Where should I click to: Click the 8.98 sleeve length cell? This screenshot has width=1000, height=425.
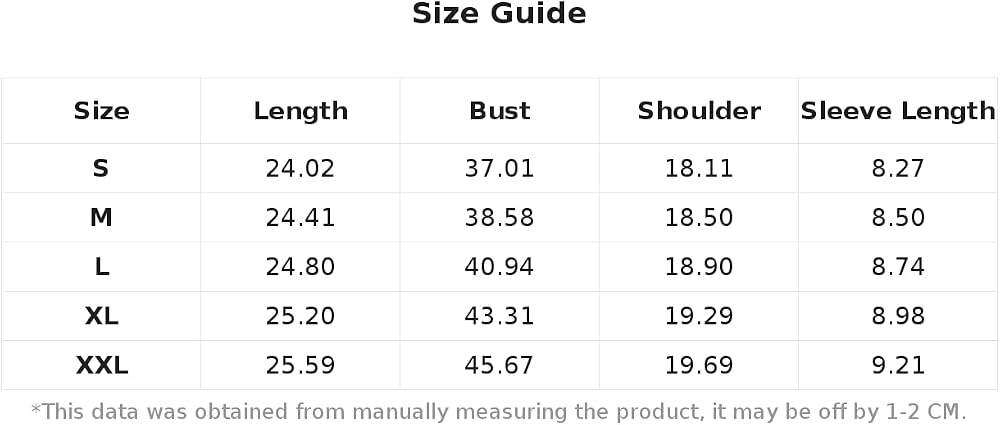coord(898,316)
